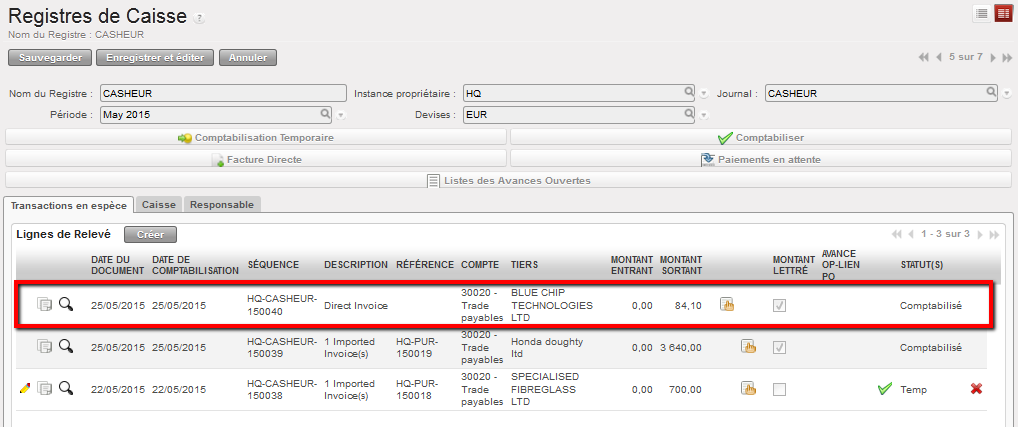Screen dimensions: 1018x427
Task: Click hand icon on Honda doughty row
Action: pyautogui.click(x=747, y=347)
